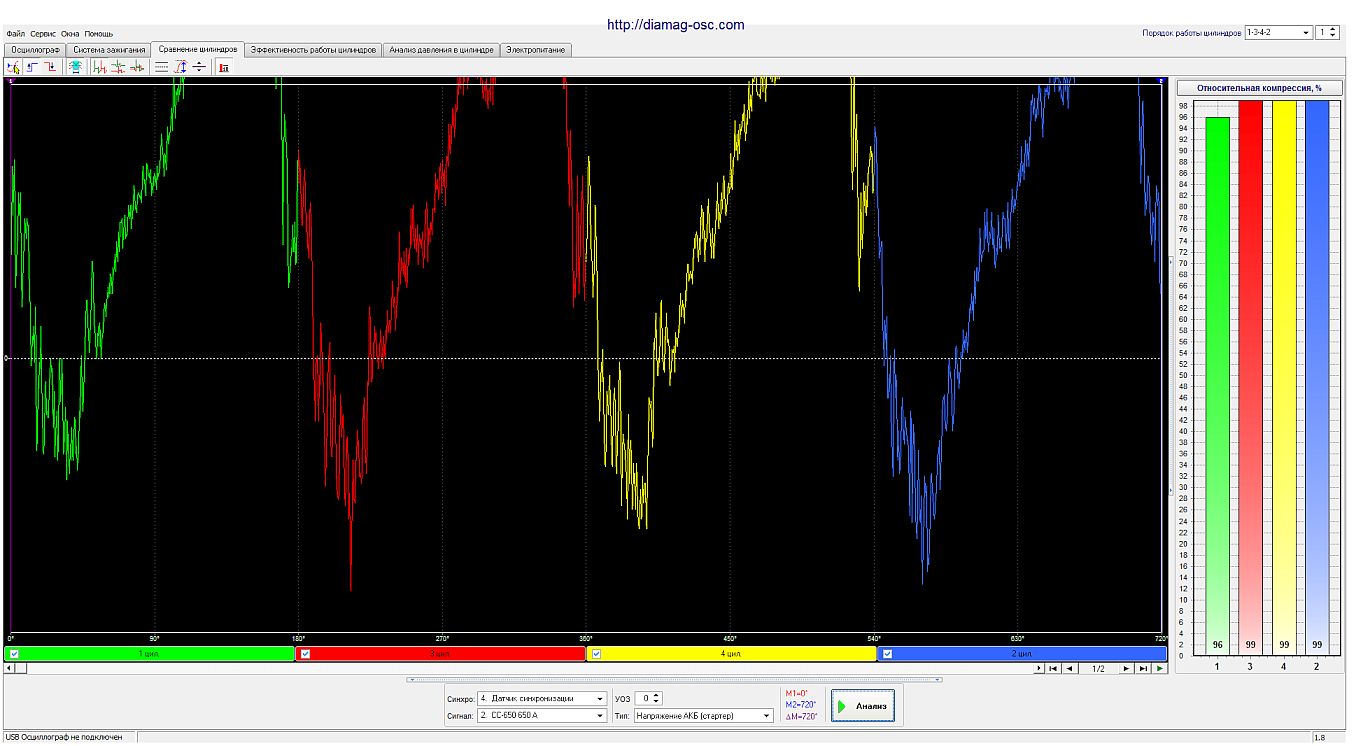Viewport: 1355px width, 746px height.
Task: Toggle the cylinder 3 red checkbox
Action: coord(306,654)
